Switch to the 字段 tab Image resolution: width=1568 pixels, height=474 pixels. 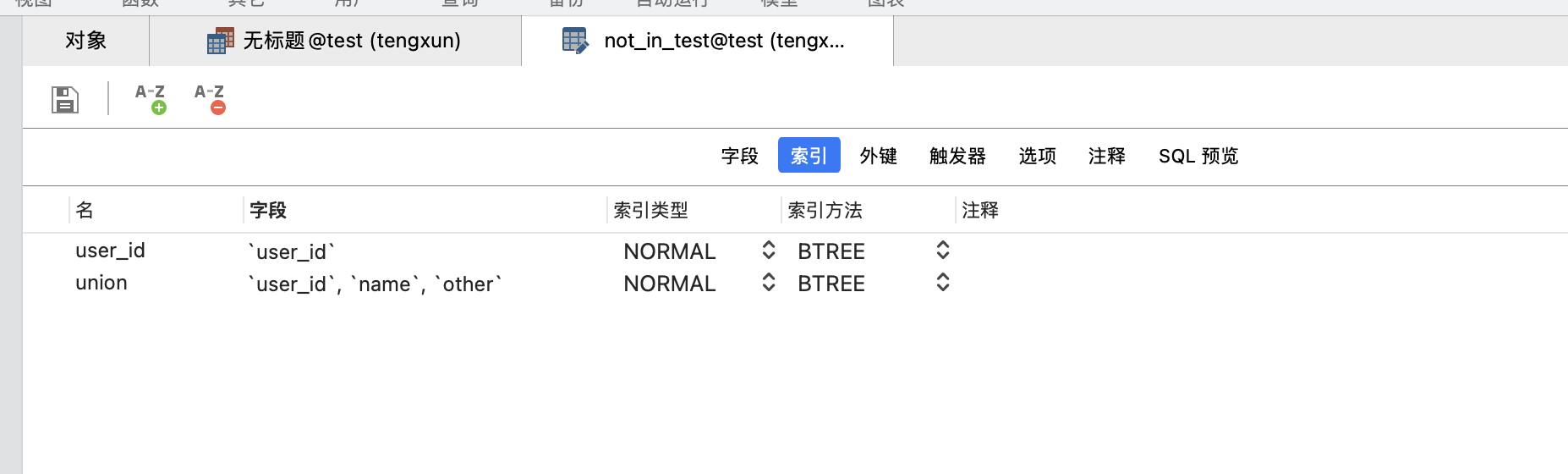739,156
